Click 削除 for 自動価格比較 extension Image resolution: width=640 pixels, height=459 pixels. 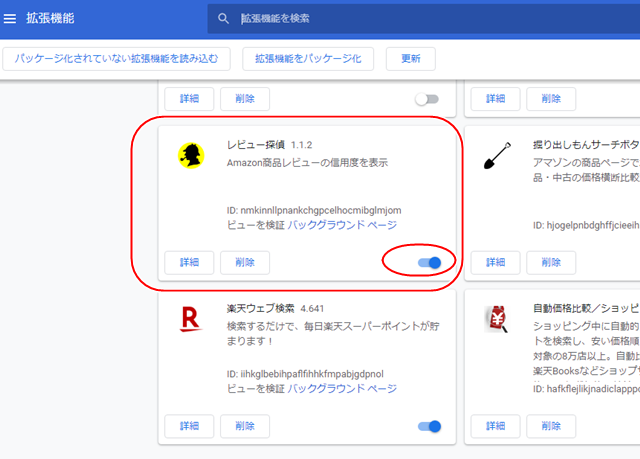coord(551,426)
